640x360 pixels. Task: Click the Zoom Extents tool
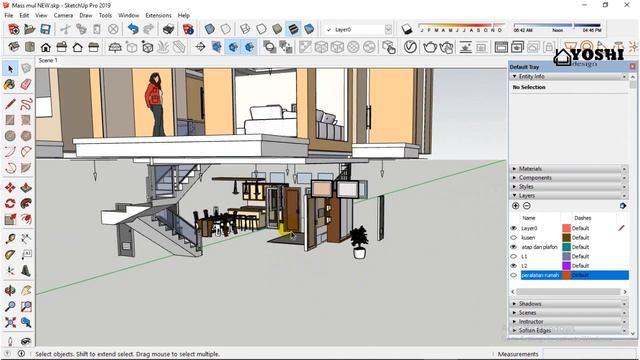[x=10, y=322]
